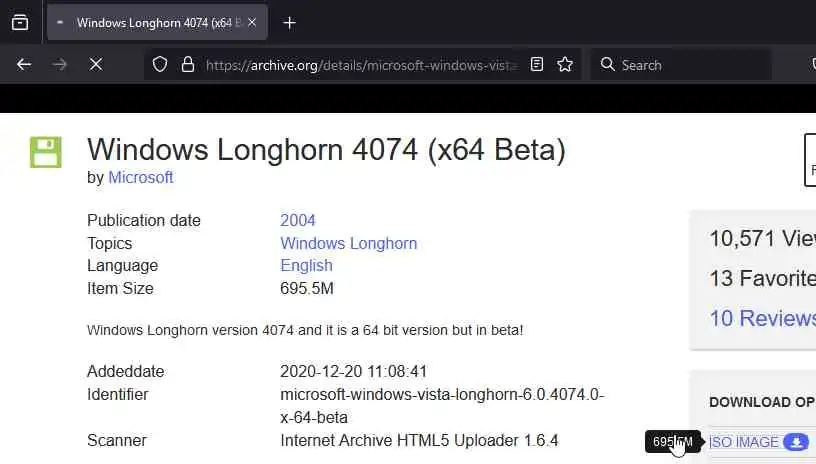
Task: Click the Item Size value 695.5M
Action: [x=307, y=288]
